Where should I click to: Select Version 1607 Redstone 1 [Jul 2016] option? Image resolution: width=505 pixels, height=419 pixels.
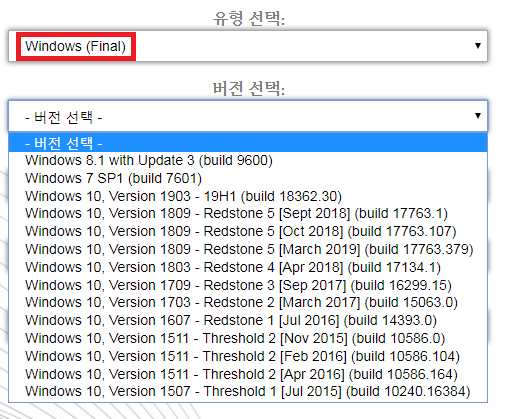tap(248, 320)
